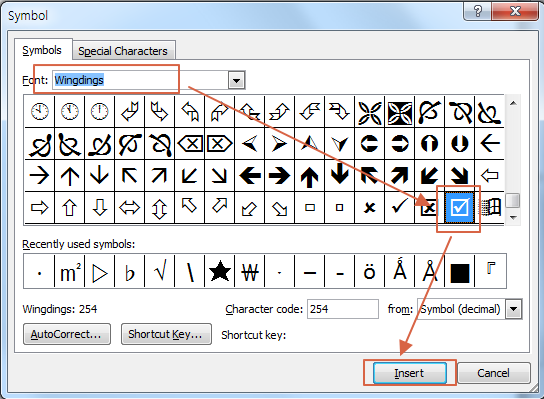Insert recent black square symbol
The width and height of the screenshot is (544, 399).
tap(459, 271)
